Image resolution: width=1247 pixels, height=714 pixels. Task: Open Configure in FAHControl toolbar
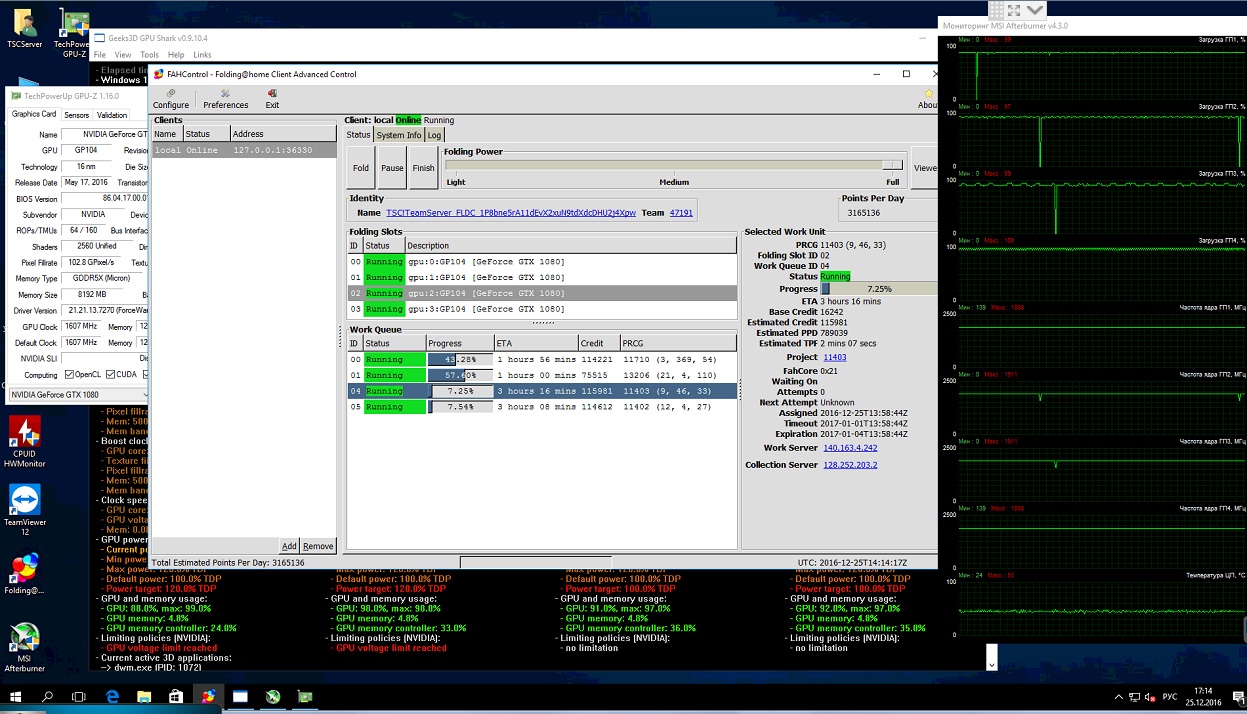[171, 99]
